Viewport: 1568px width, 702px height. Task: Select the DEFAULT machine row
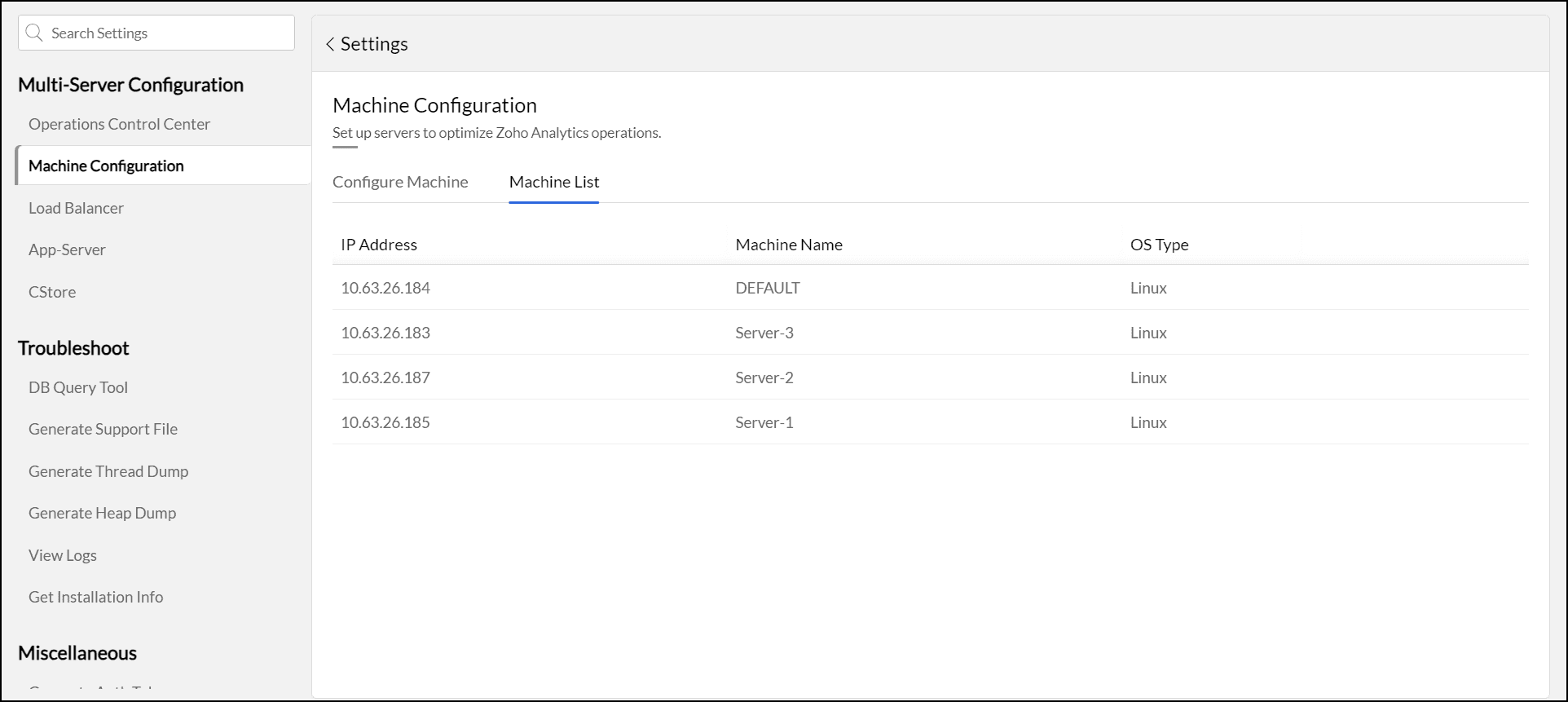(x=767, y=288)
